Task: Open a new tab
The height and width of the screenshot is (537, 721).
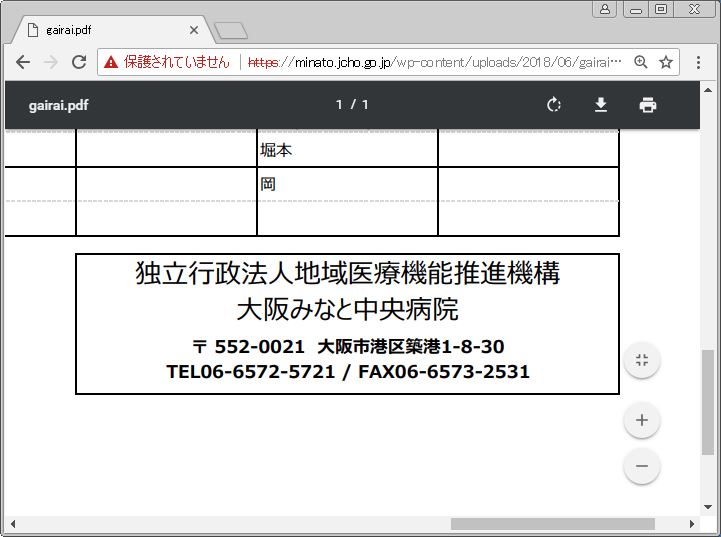Action: click(231, 31)
